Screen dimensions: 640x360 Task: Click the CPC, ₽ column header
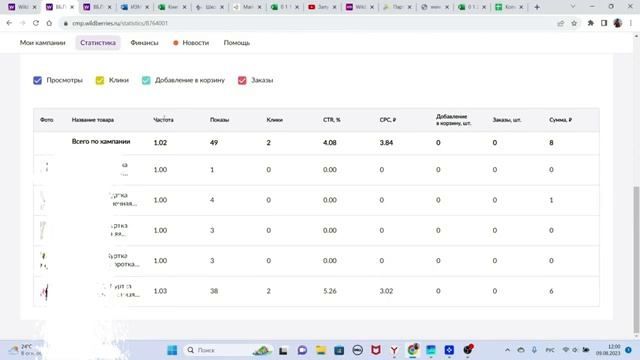[x=388, y=120]
